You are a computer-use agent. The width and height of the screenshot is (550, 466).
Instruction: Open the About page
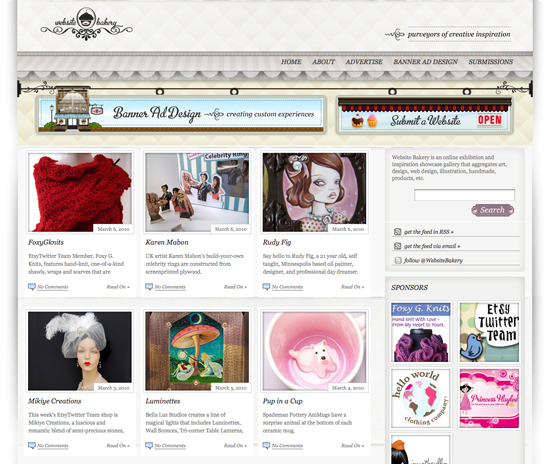click(323, 62)
